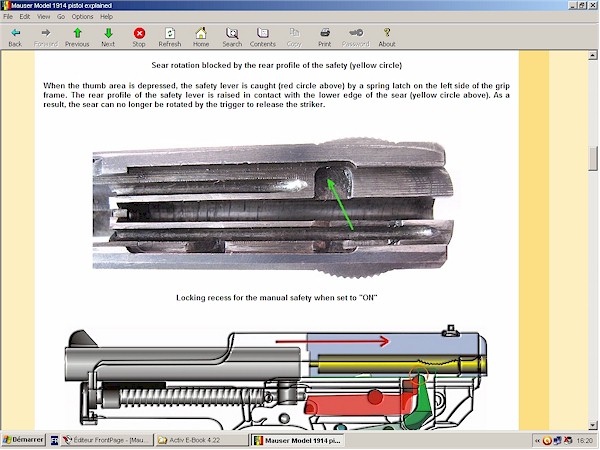Click the scrollbar up arrow
600x450 pixels.
pos(593,55)
